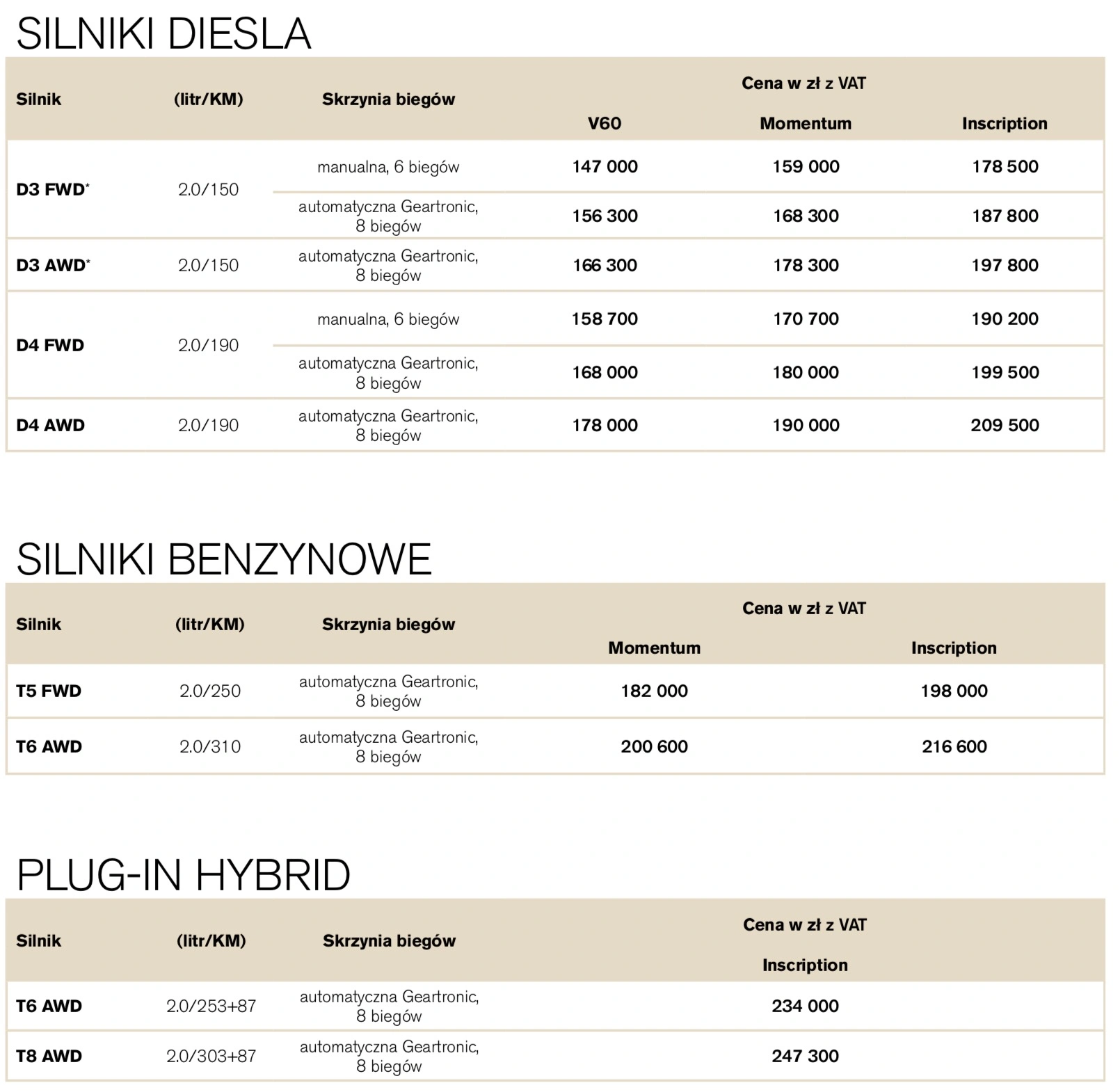Click the 182 000 Momentum price

[654, 691]
